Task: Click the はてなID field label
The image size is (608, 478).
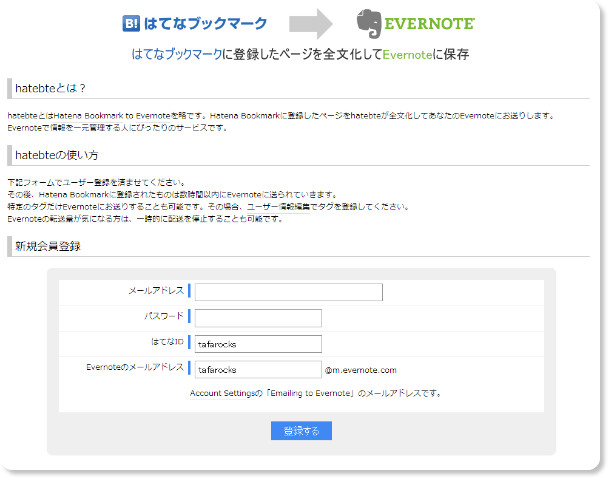Action: (167, 342)
